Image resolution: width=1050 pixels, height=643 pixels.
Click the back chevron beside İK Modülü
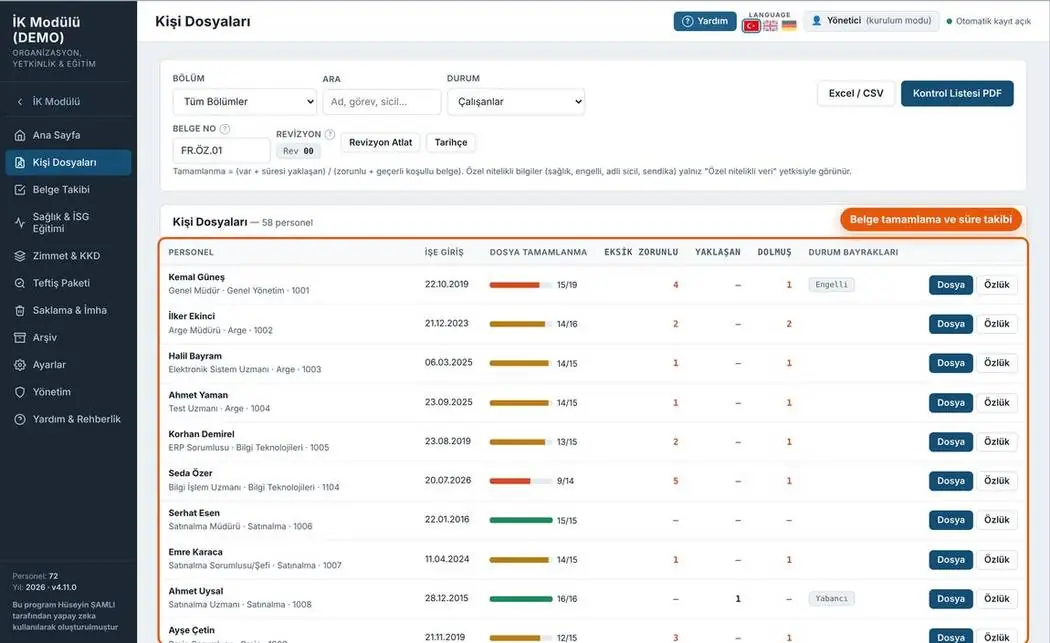[20, 102]
